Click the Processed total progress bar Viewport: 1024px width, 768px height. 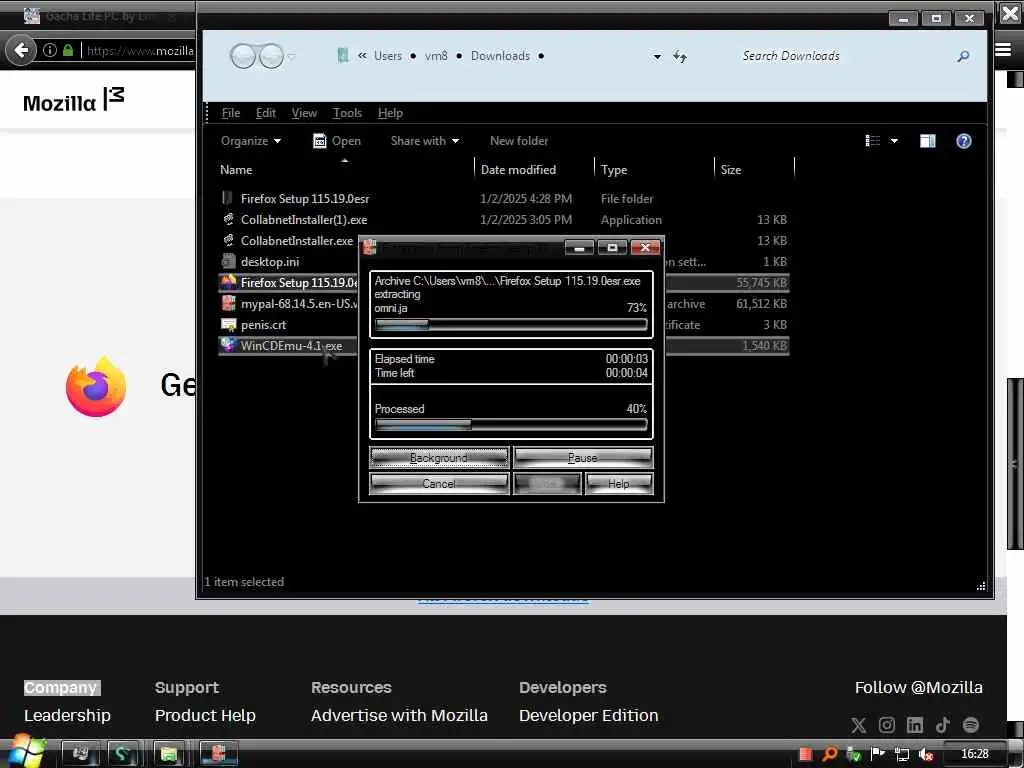[x=511, y=425]
